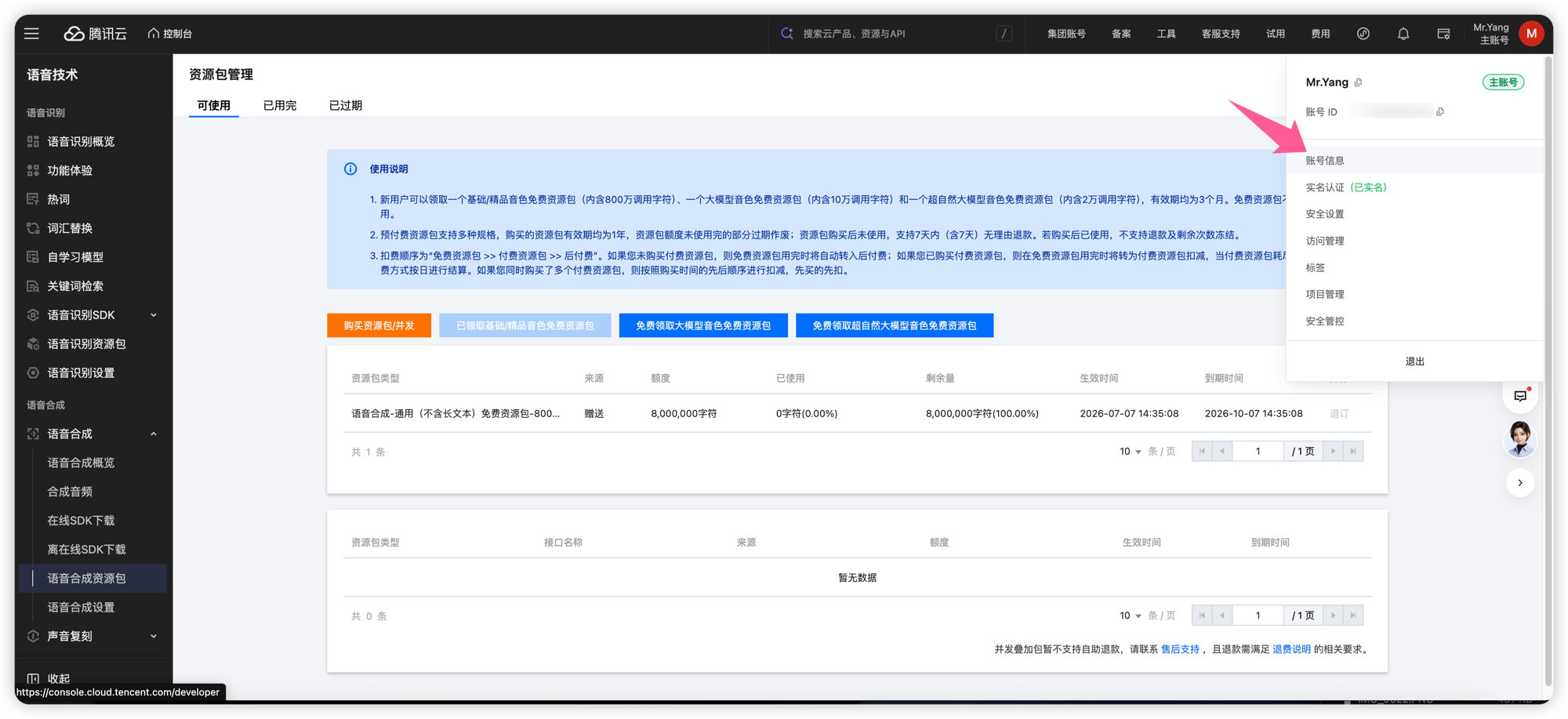
Task: Open page size dropdown in first table
Action: (x=1130, y=452)
